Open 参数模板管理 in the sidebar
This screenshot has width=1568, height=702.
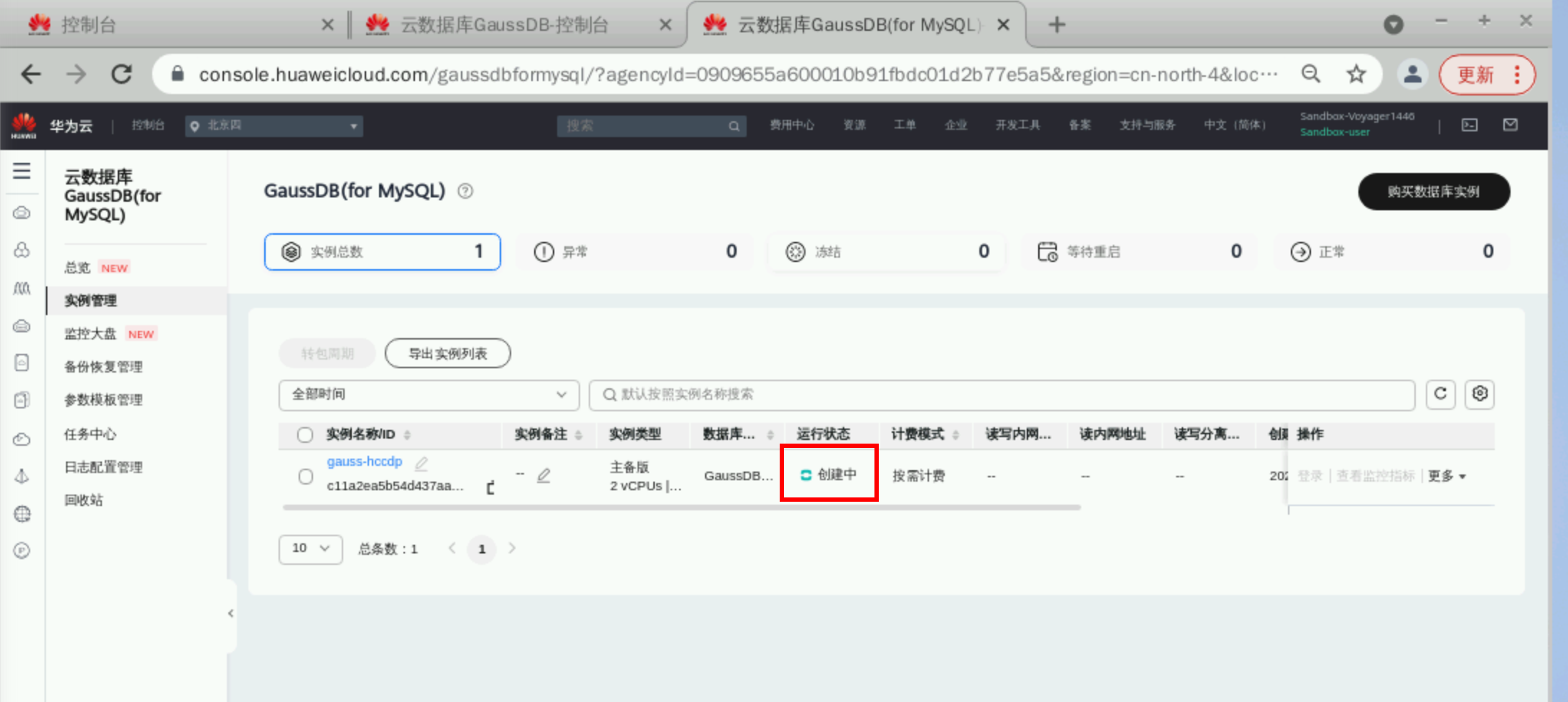coord(103,400)
